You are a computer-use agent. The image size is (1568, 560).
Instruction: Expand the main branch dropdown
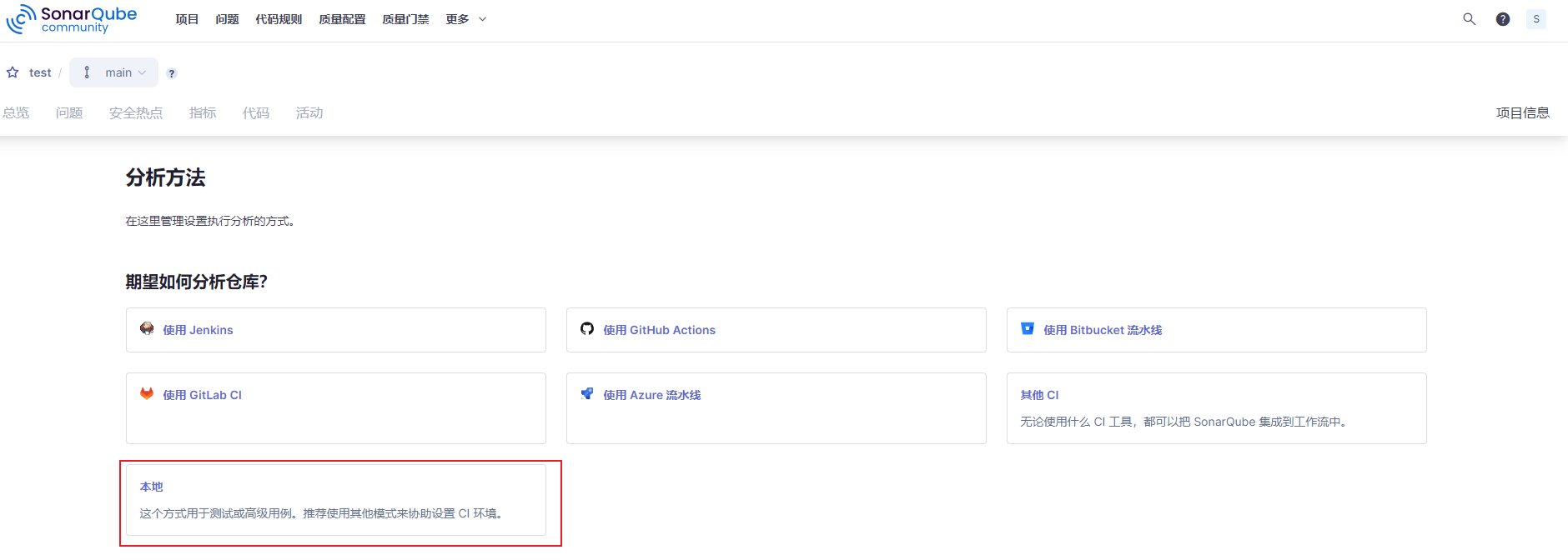[113, 72]
